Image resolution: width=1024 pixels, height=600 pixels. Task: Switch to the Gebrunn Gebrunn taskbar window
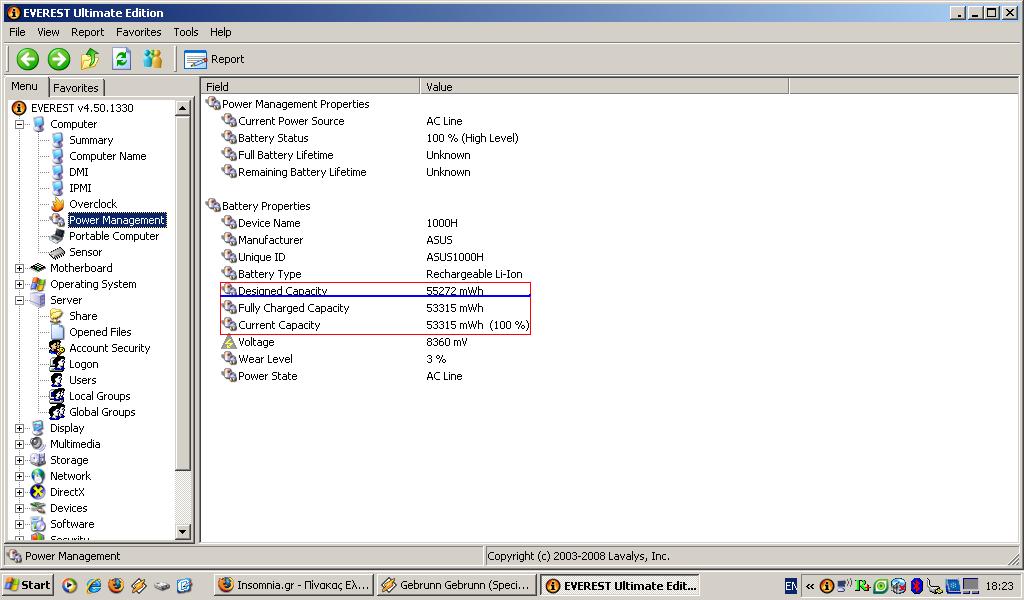(x=456, y=585)
